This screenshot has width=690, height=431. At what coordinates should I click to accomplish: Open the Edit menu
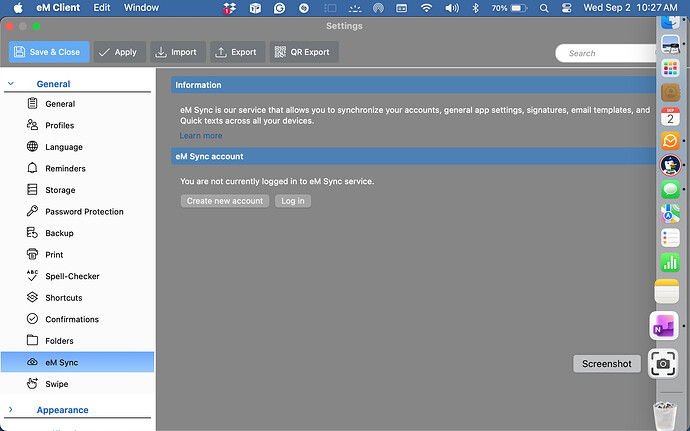[102, 8]
